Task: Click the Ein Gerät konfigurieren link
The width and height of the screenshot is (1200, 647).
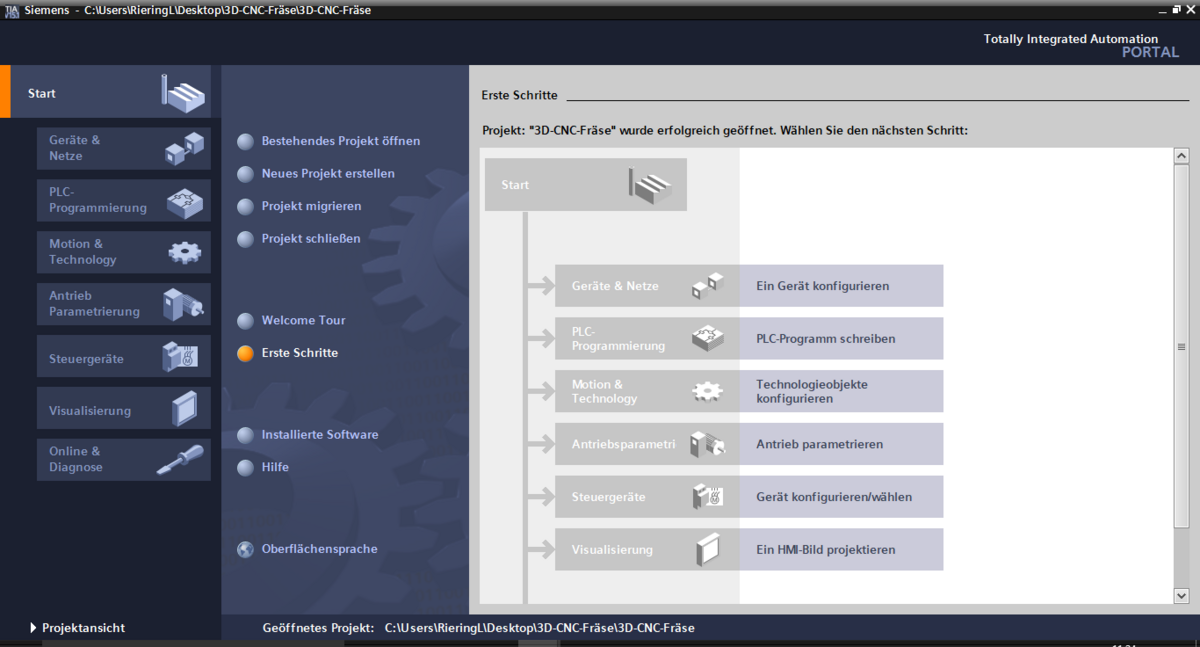Action: coord(822,286)
